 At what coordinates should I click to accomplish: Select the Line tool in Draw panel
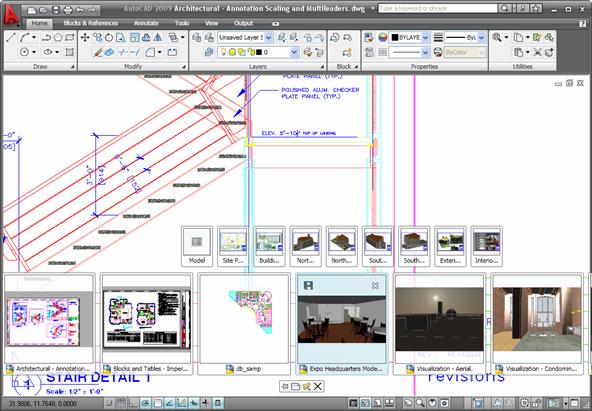pyautogui.click(x=11, y=37)
